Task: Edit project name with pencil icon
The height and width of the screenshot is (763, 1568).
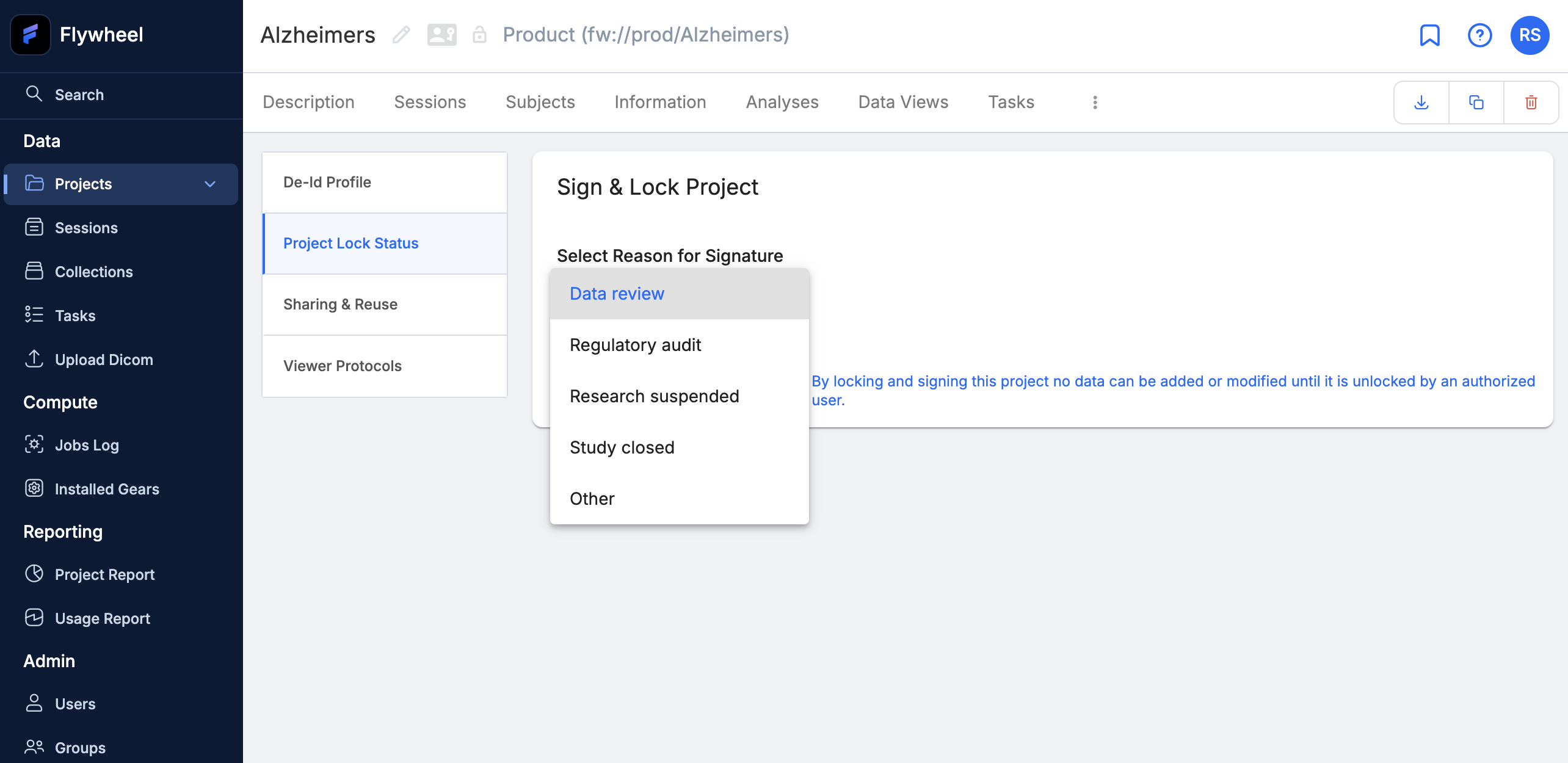Action: tap(401, 35)
